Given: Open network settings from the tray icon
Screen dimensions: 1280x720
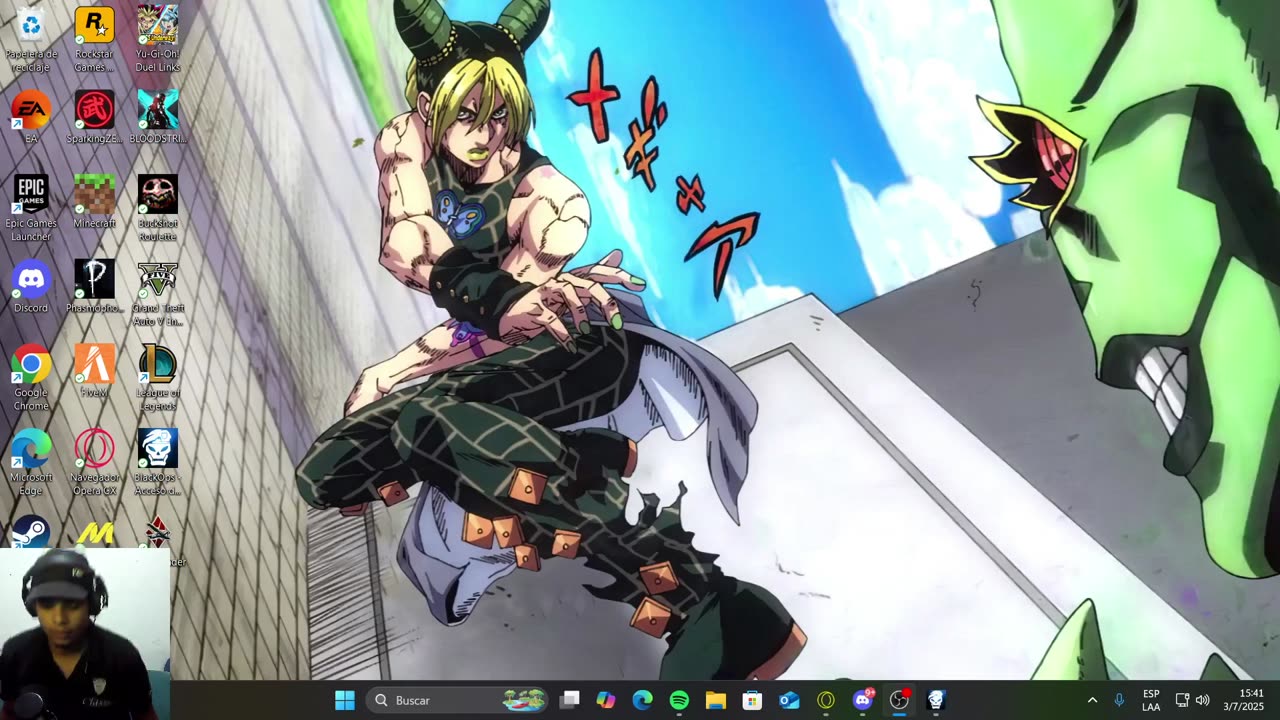Looking at the screenshot, I should point(1182,700).
